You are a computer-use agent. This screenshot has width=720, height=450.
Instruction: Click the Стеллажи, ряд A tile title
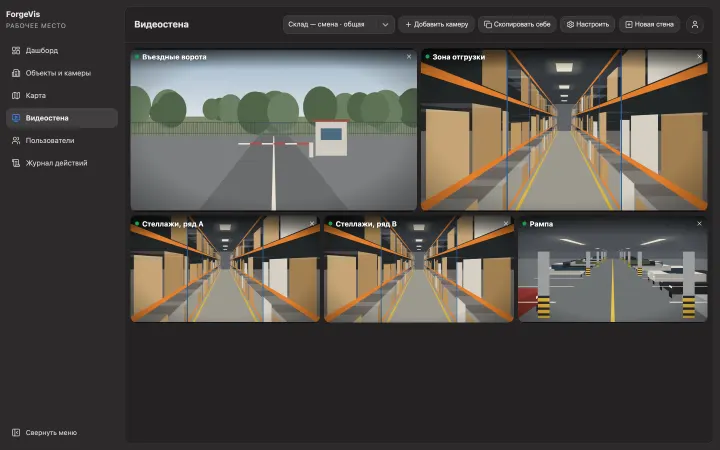click(x=173, y=224)
